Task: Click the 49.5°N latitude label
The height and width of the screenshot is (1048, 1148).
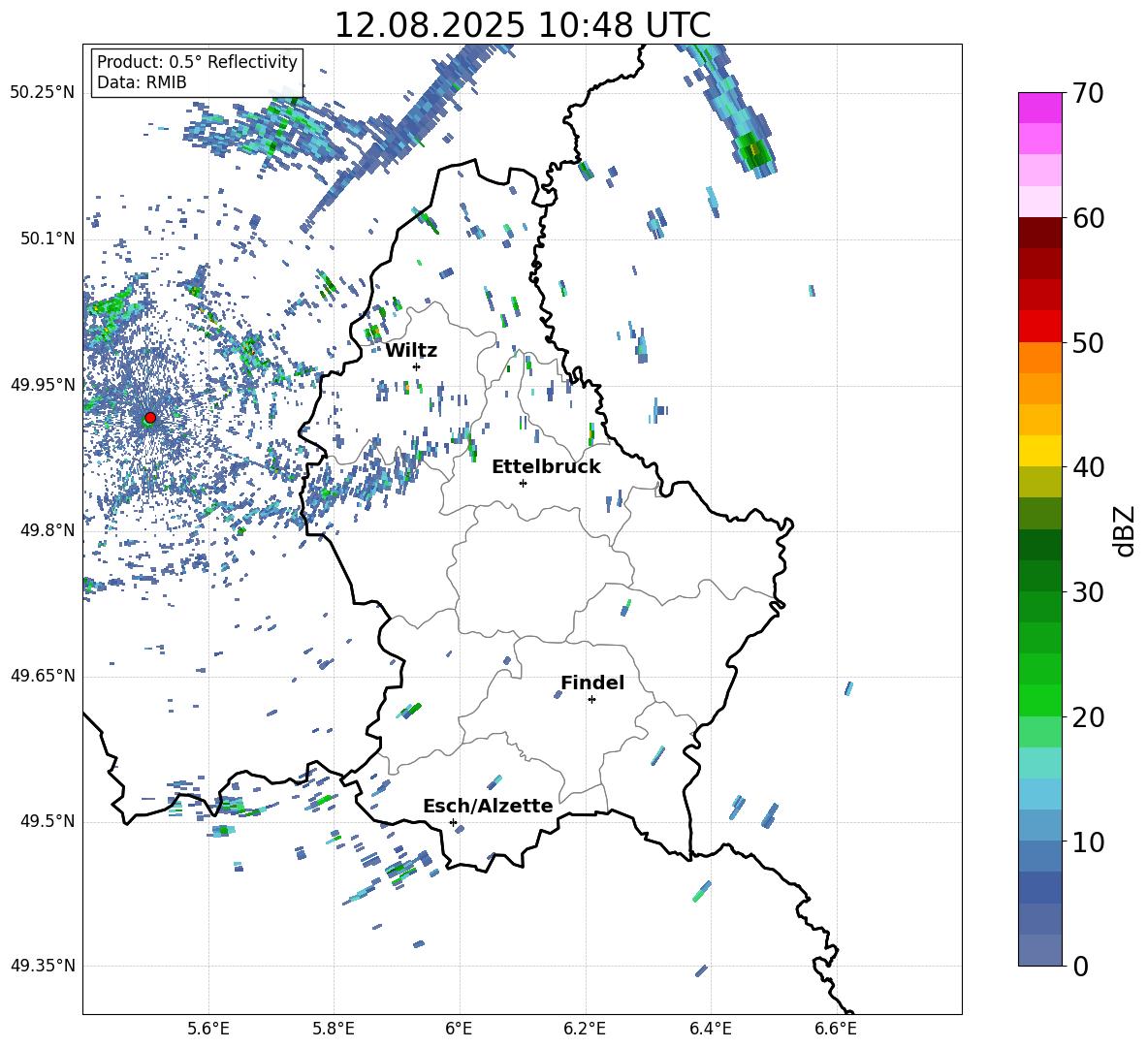Action: [x=47, y=820]
